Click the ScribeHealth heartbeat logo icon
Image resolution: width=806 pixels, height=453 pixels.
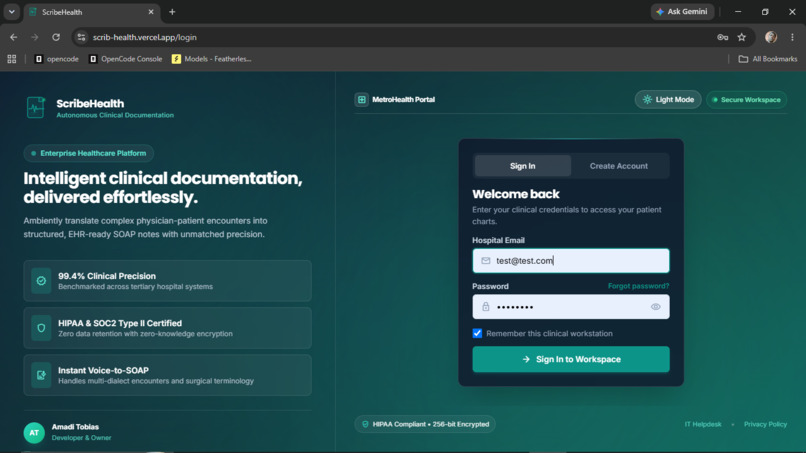click(x=35, y=107)
